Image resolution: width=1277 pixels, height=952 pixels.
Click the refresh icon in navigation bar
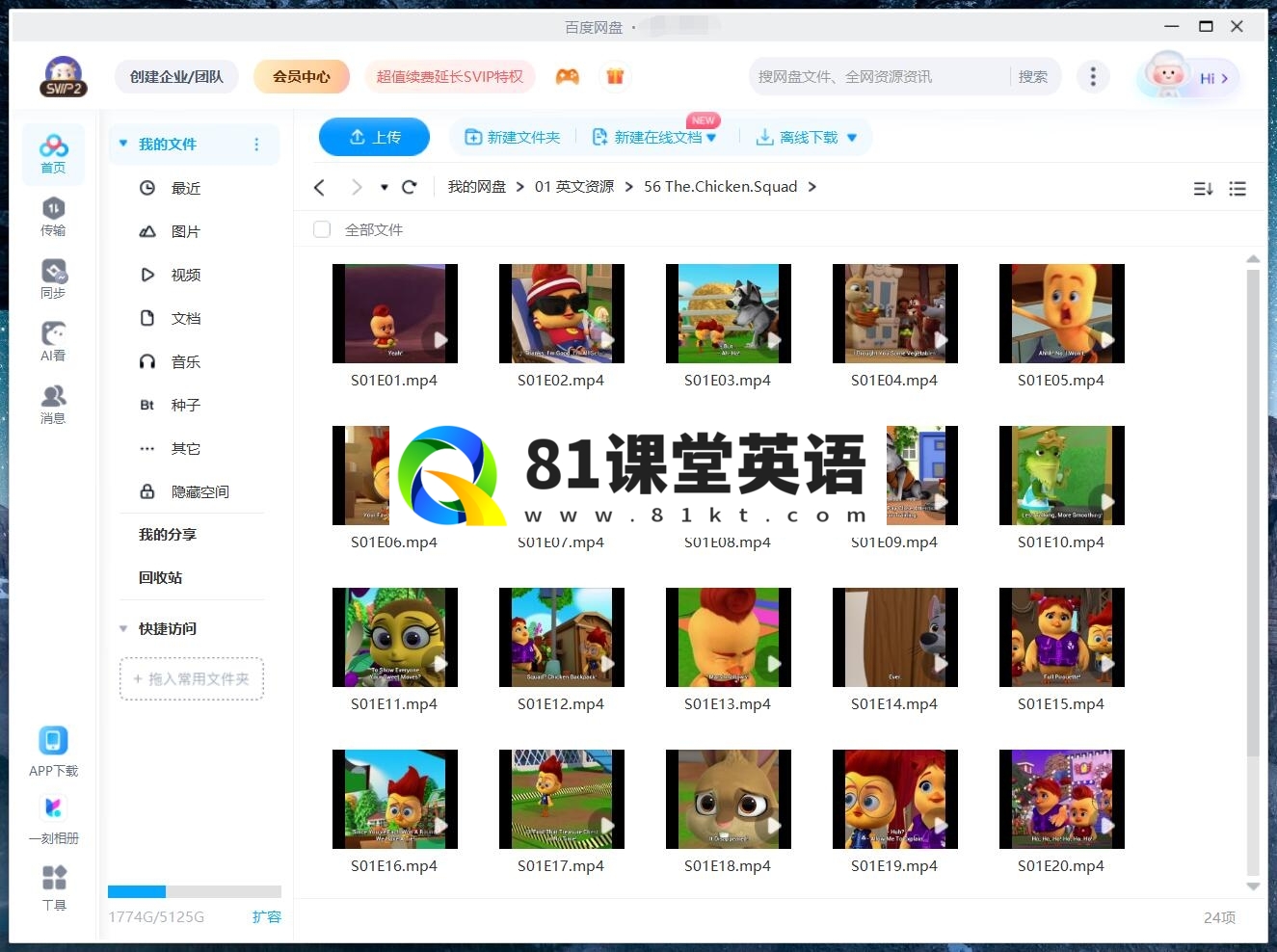coord(409,187)
